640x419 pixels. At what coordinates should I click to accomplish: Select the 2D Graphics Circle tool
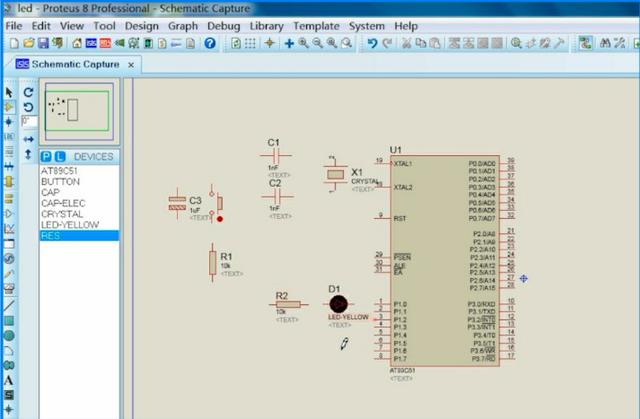coord(9,336)
